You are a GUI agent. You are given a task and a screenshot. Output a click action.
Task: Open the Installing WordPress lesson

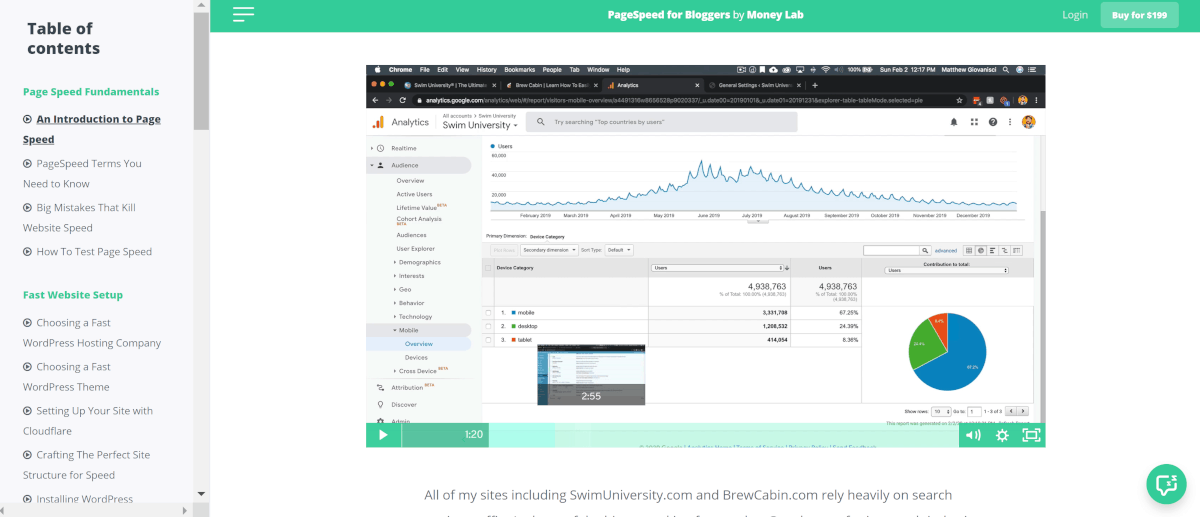pyautogui.click(x=78, y=499)
